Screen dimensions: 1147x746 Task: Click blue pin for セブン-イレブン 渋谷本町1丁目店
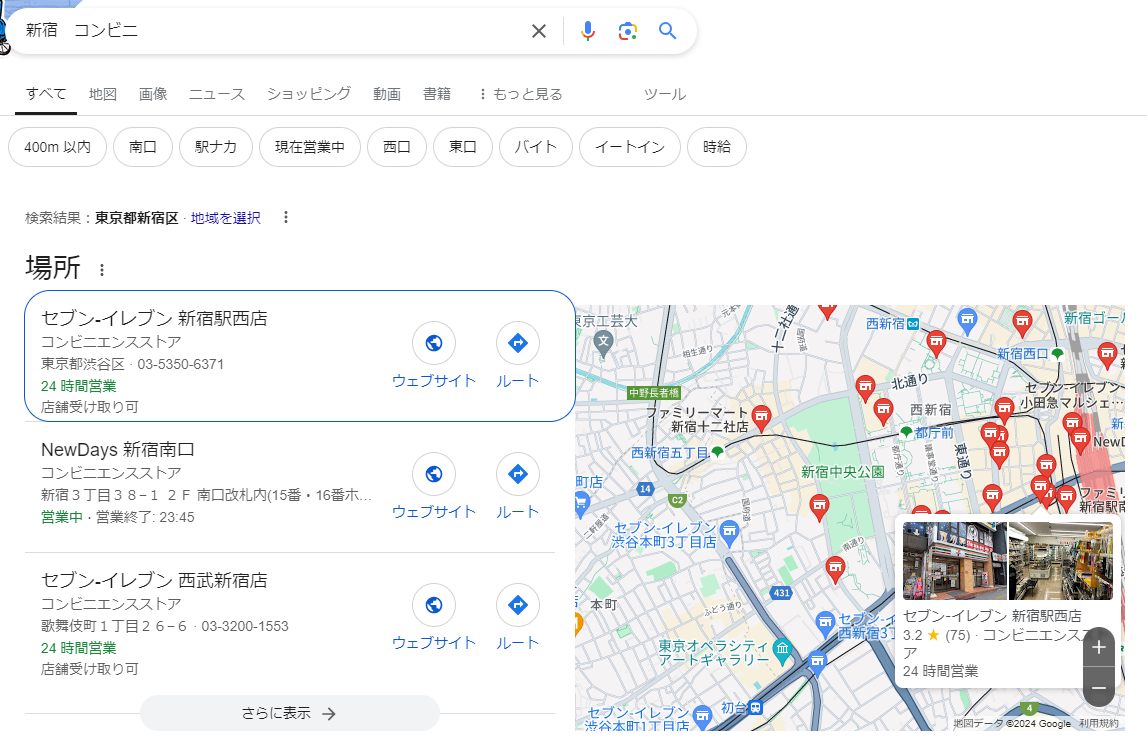[x=702, y=716]
